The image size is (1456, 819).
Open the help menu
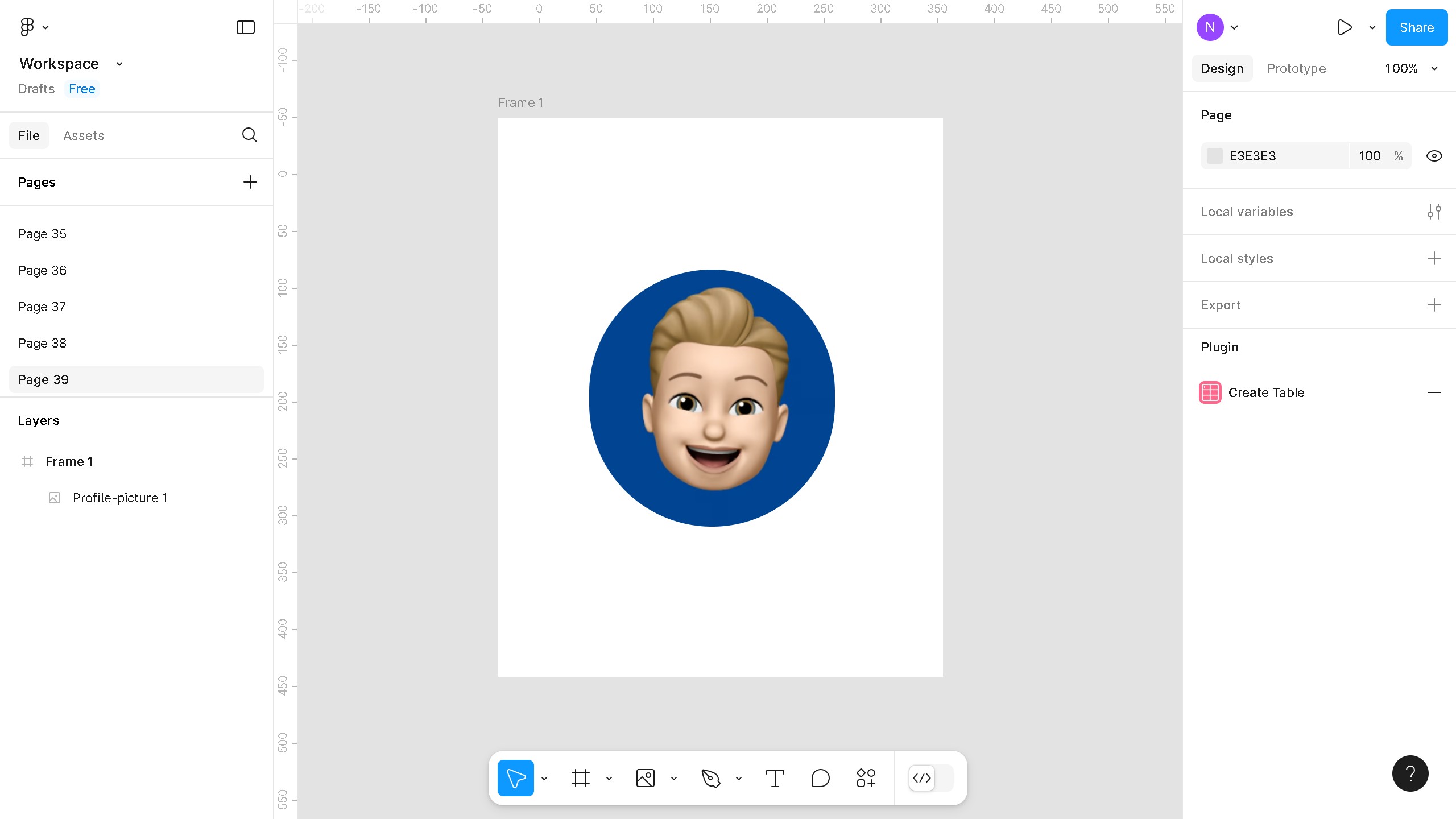[x=1410, y=773]
